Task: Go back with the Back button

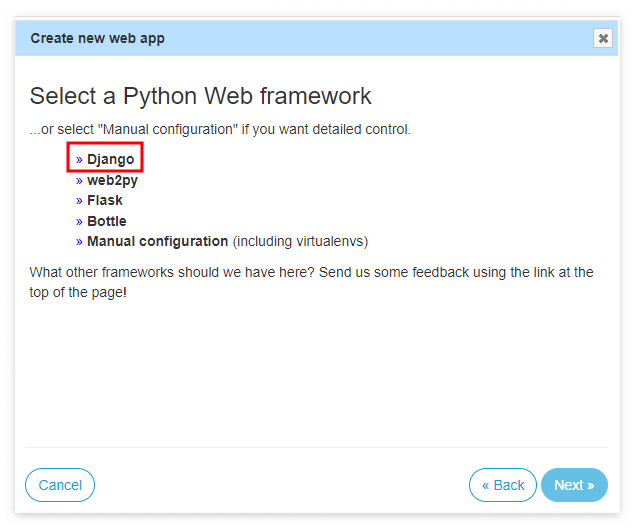Action: 503,485
